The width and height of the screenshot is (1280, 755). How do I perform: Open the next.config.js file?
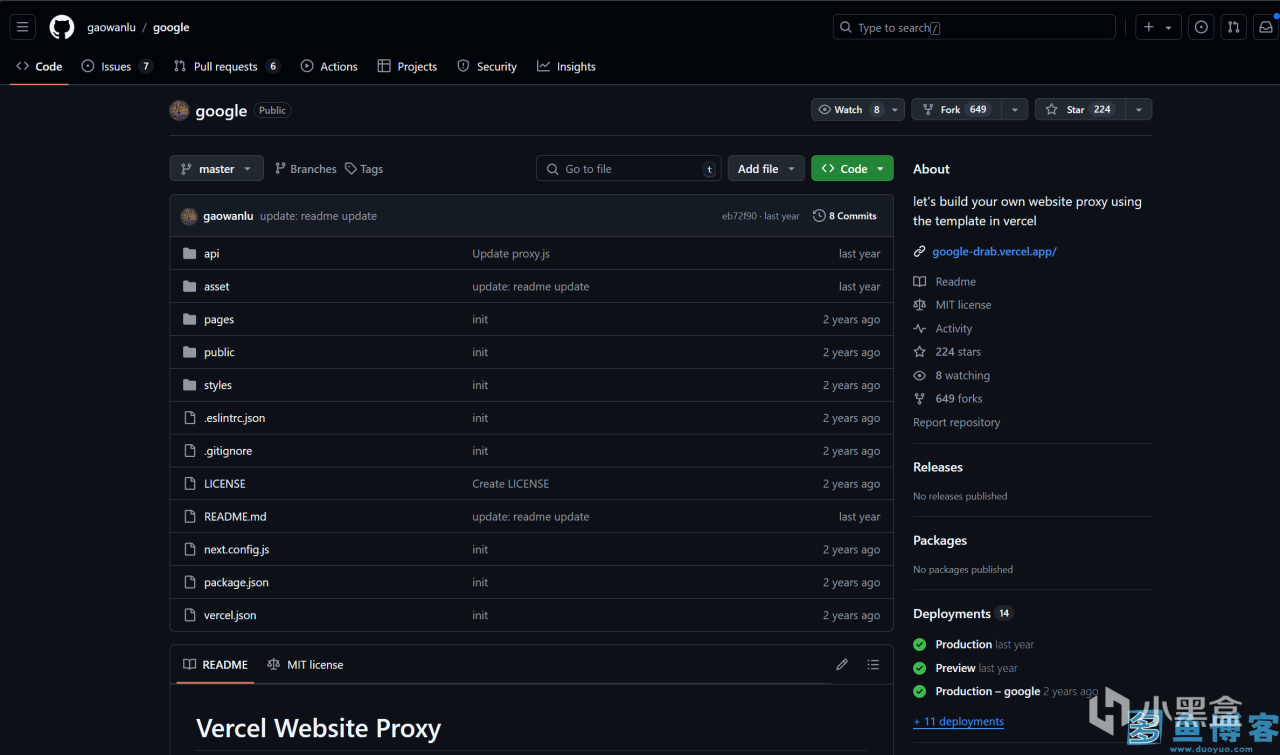point(236,550)
